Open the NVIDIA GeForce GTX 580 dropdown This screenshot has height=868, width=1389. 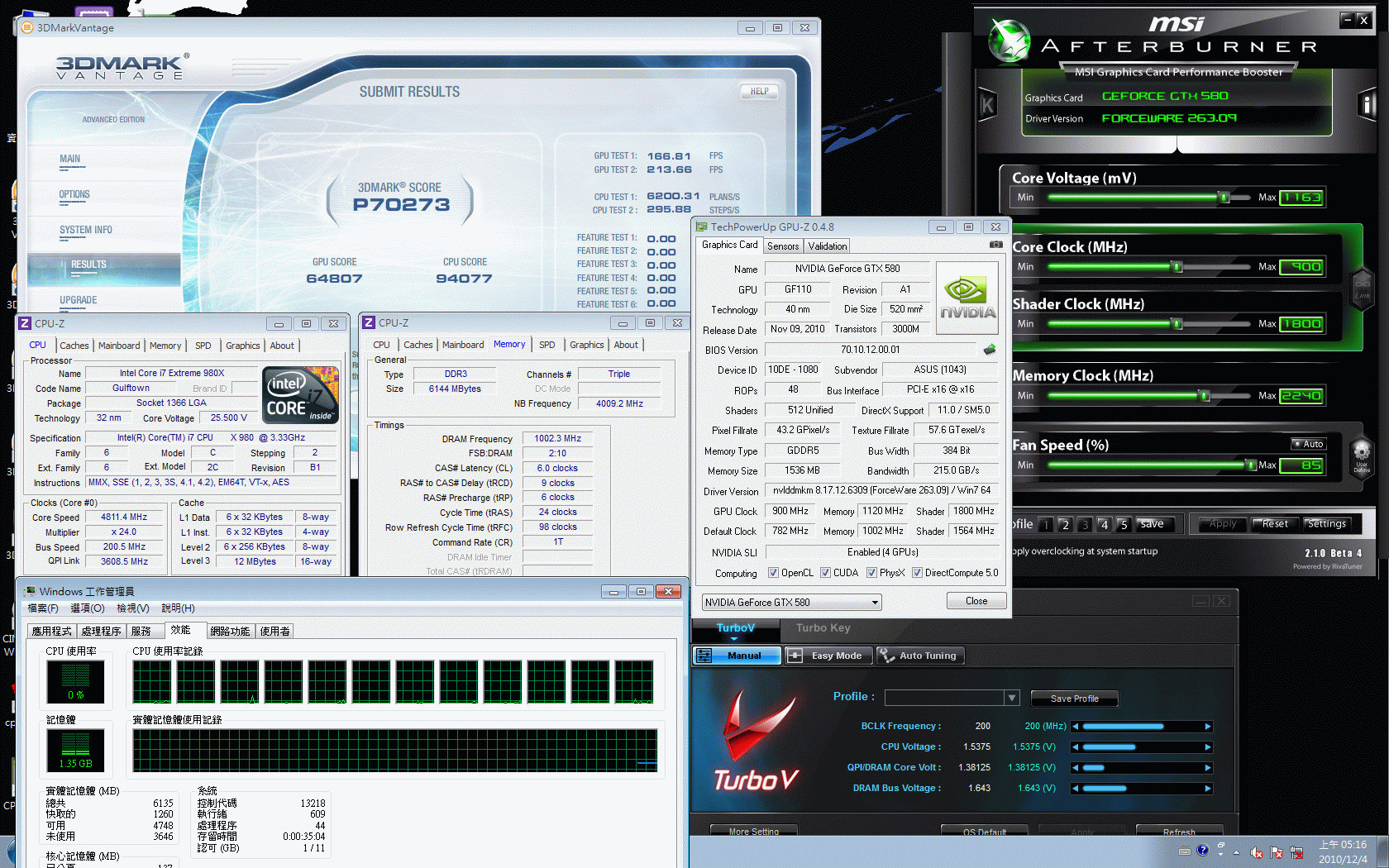point(875,603)
